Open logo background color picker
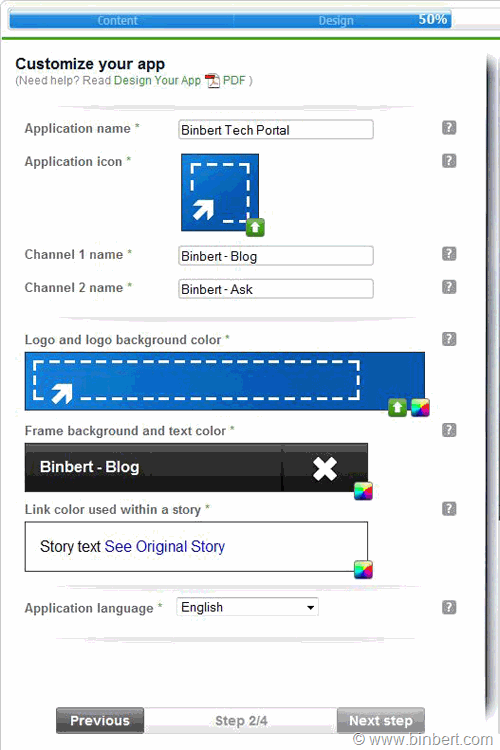The image size is (500, 750). click(420, 408)
